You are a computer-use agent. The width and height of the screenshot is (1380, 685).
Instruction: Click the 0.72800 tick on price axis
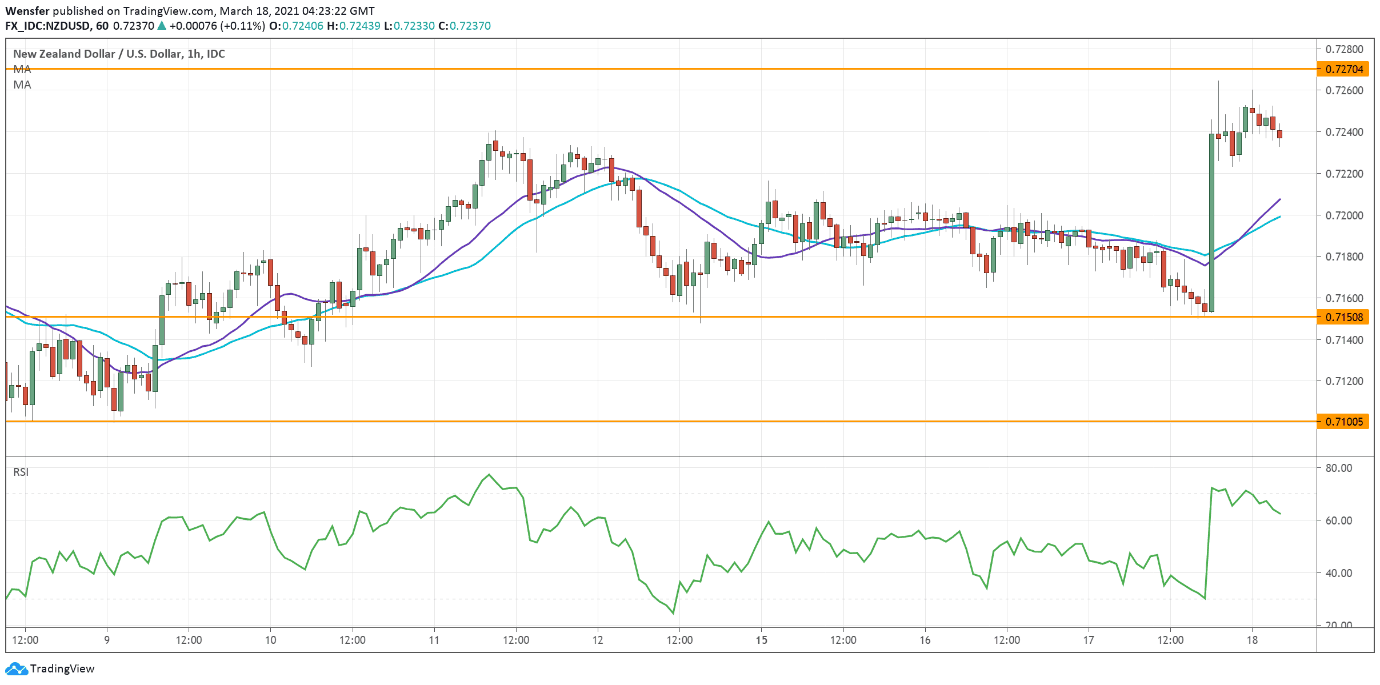point(1343,49)
